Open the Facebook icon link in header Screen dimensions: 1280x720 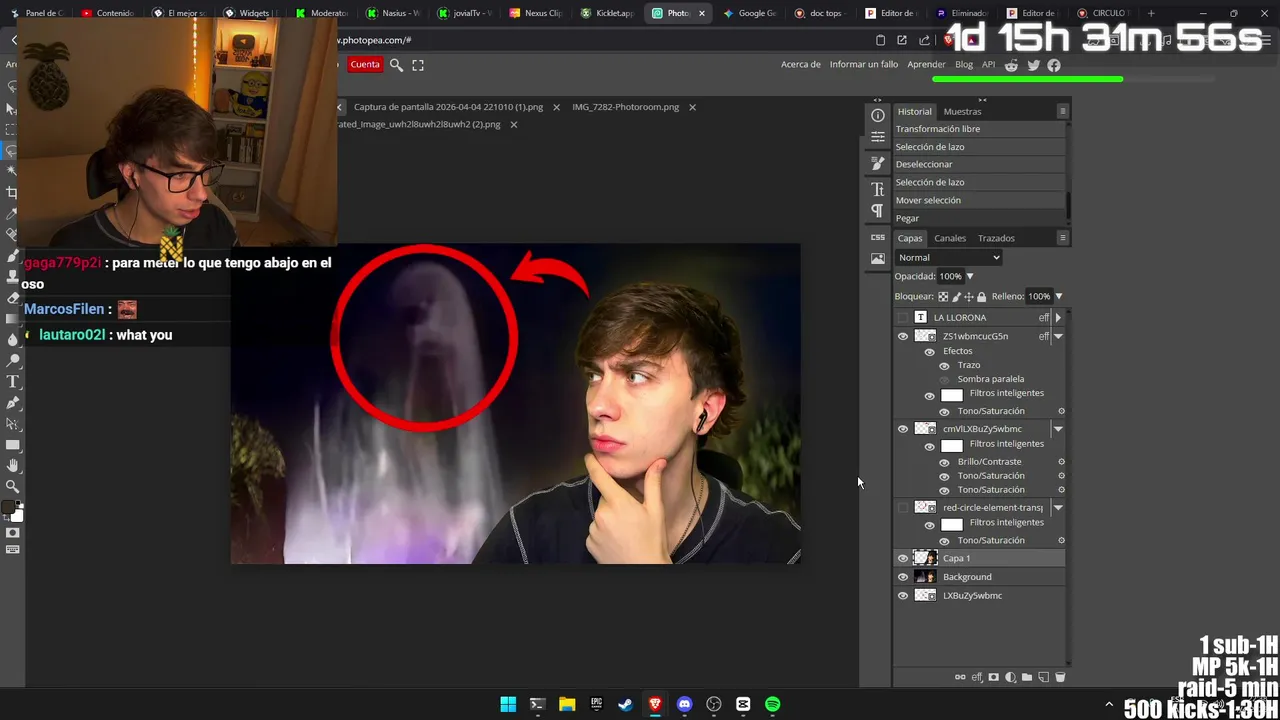point(1054,65)
